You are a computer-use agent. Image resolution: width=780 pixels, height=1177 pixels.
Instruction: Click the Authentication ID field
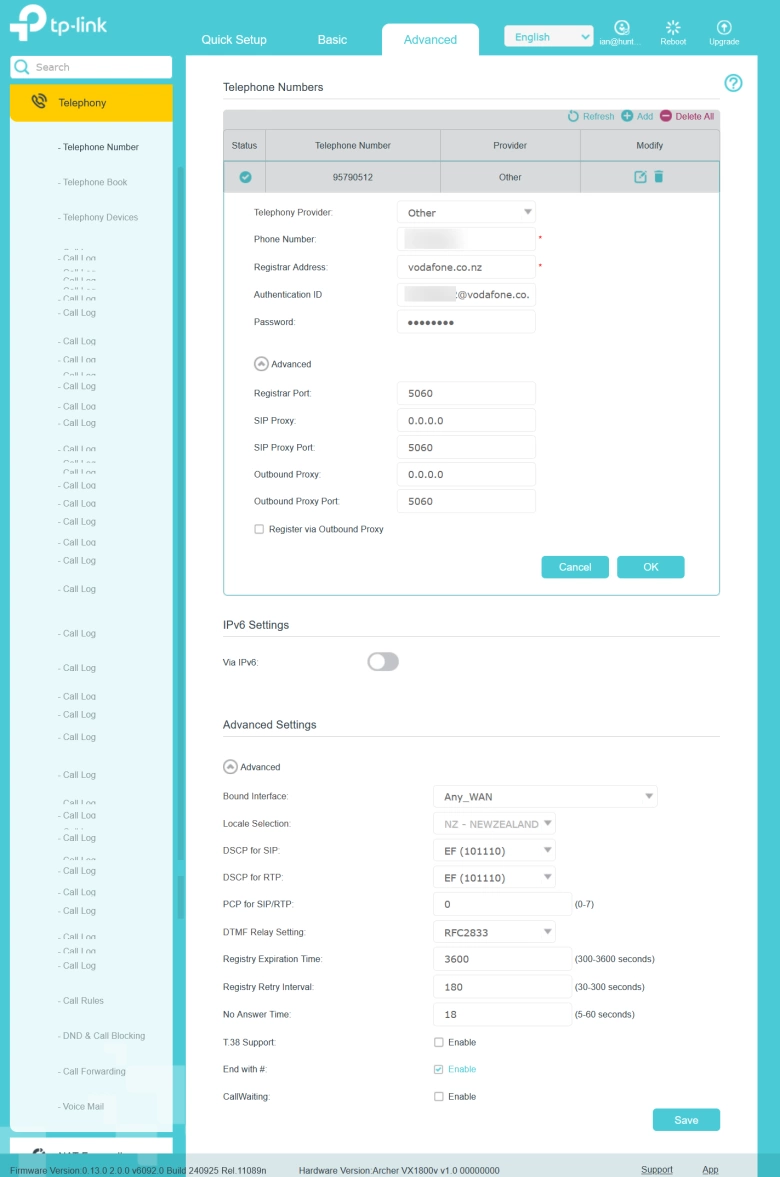[465, 294]
